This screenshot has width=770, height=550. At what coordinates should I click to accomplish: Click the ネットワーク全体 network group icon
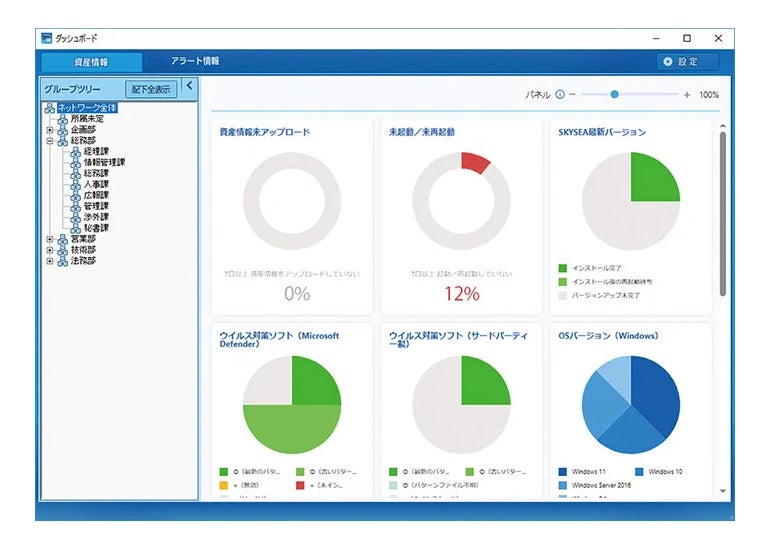[50, 108]
